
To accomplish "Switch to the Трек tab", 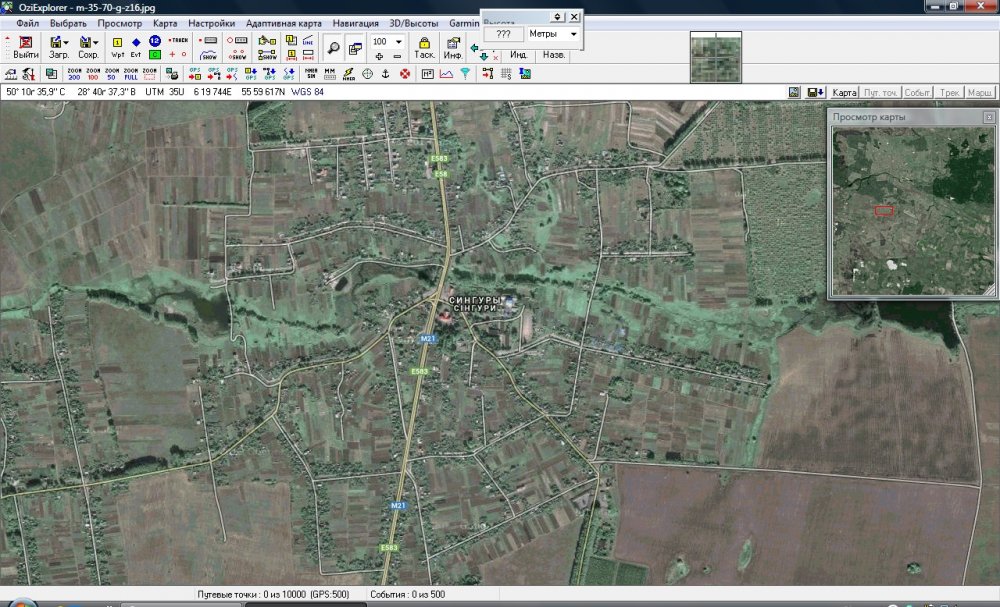I will click(x=950, y=92).
